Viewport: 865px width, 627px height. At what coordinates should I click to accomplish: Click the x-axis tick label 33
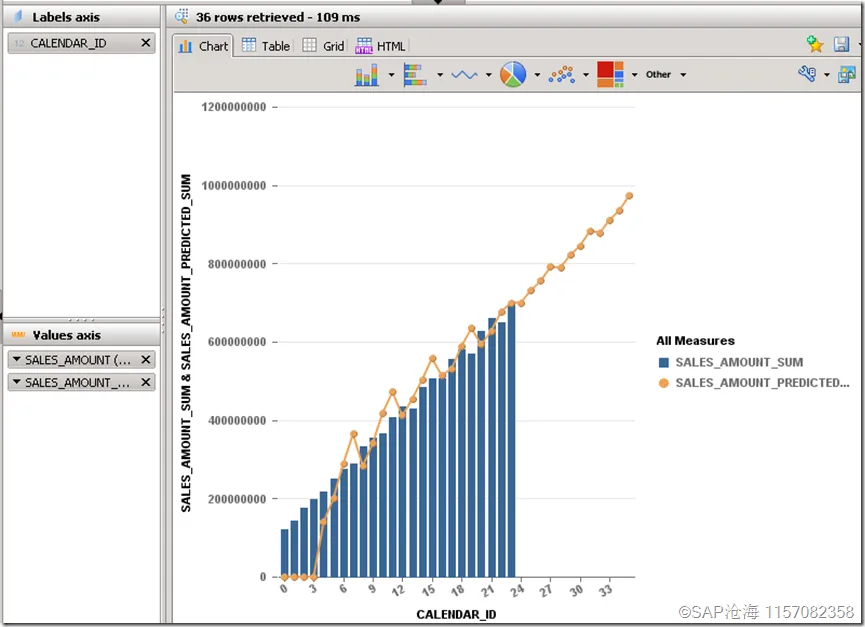(x=606, y=591)
